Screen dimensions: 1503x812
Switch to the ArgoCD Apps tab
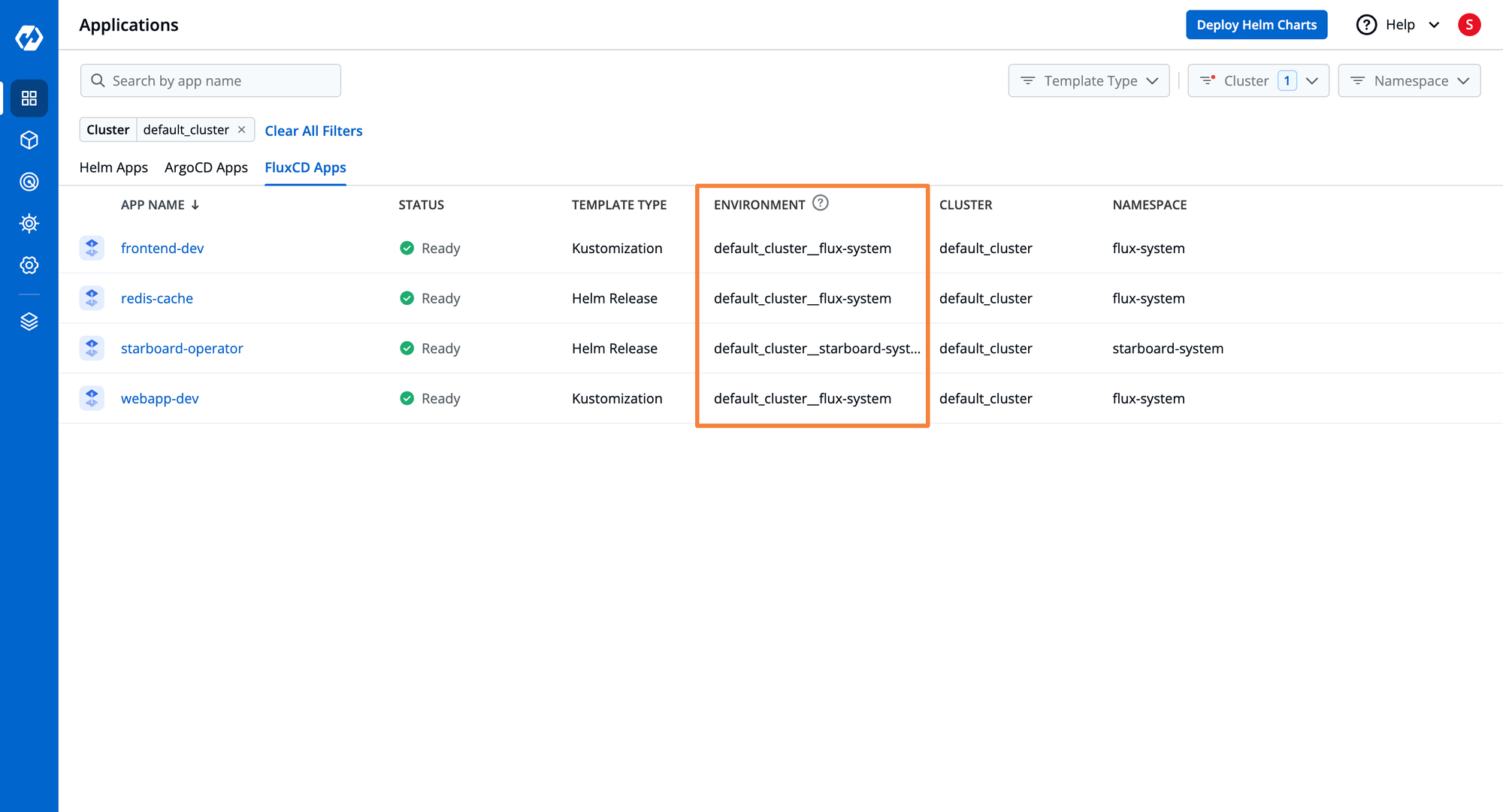coord(207,167)
